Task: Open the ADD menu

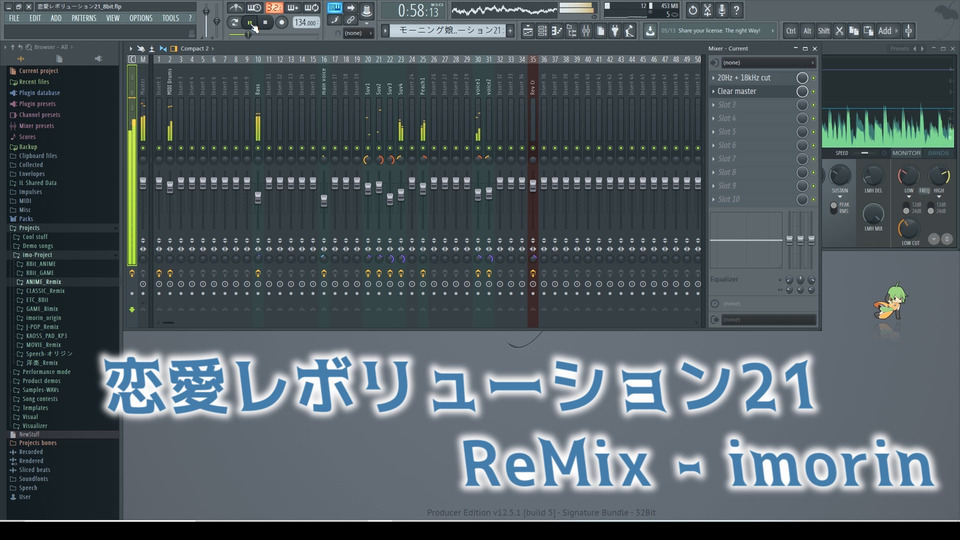Action: (x=56, y=18)
